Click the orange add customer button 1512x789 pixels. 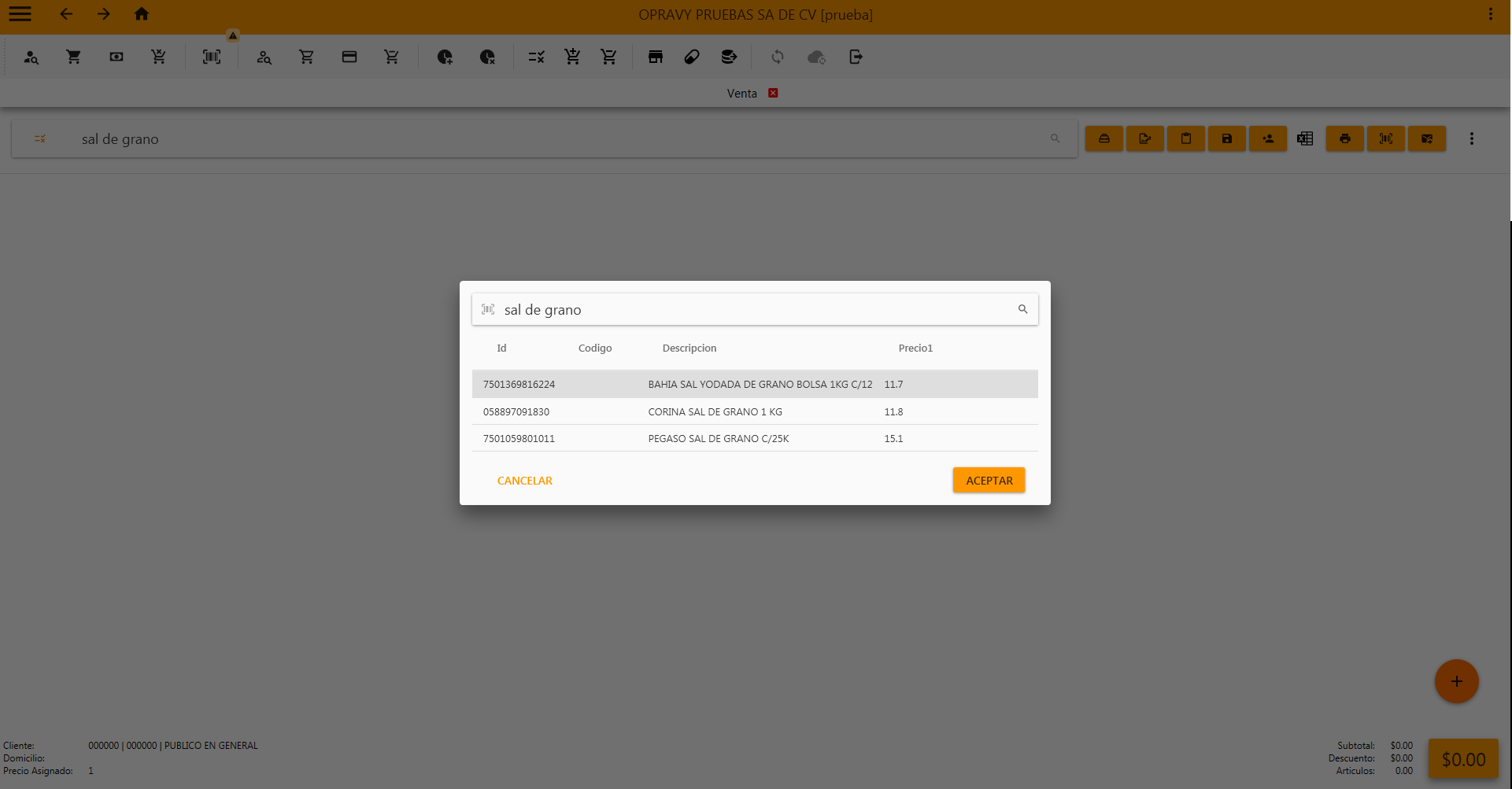[1268, 138]
